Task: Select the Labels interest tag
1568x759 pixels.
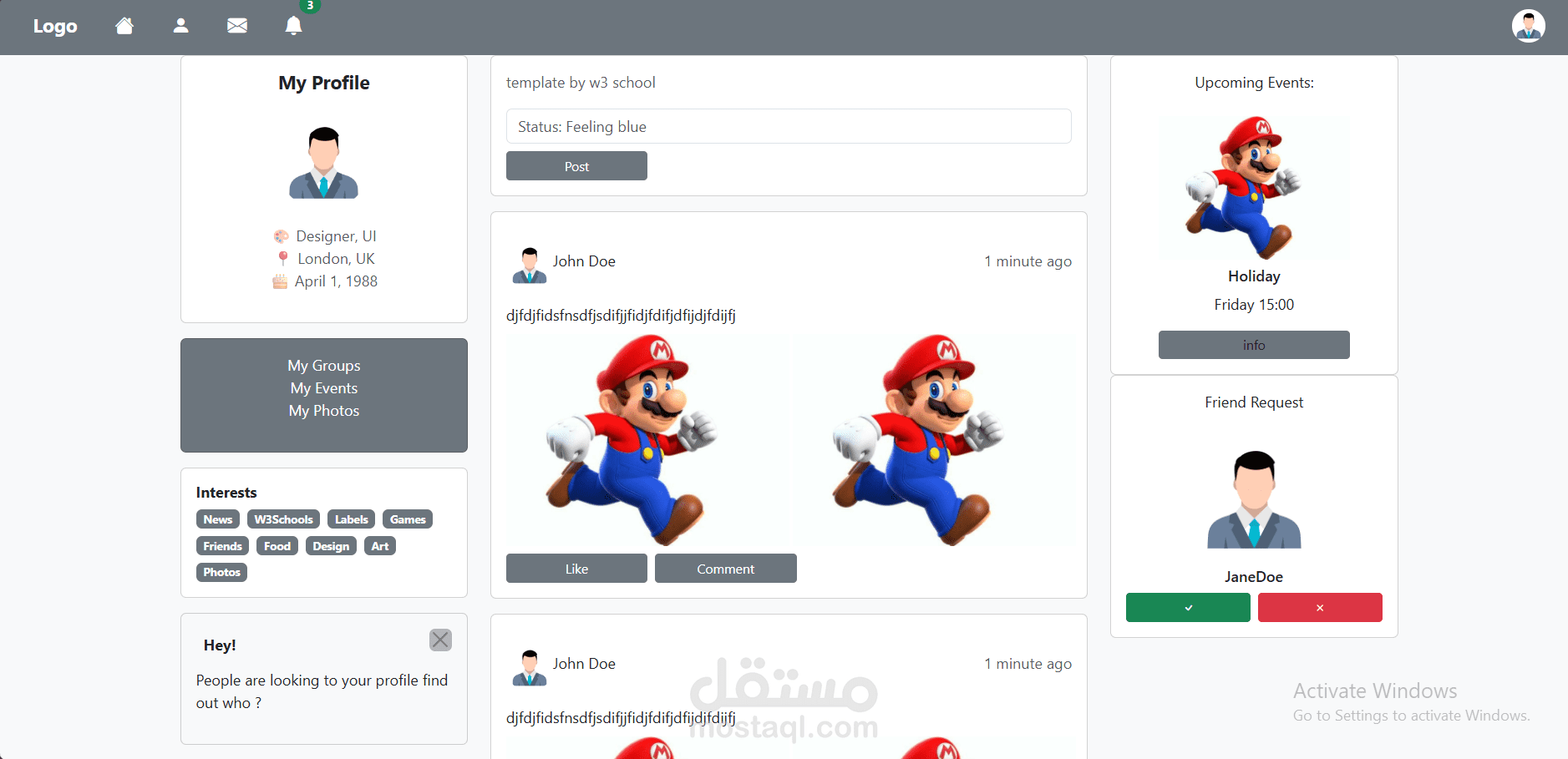Action: click(x=352, y=519)
